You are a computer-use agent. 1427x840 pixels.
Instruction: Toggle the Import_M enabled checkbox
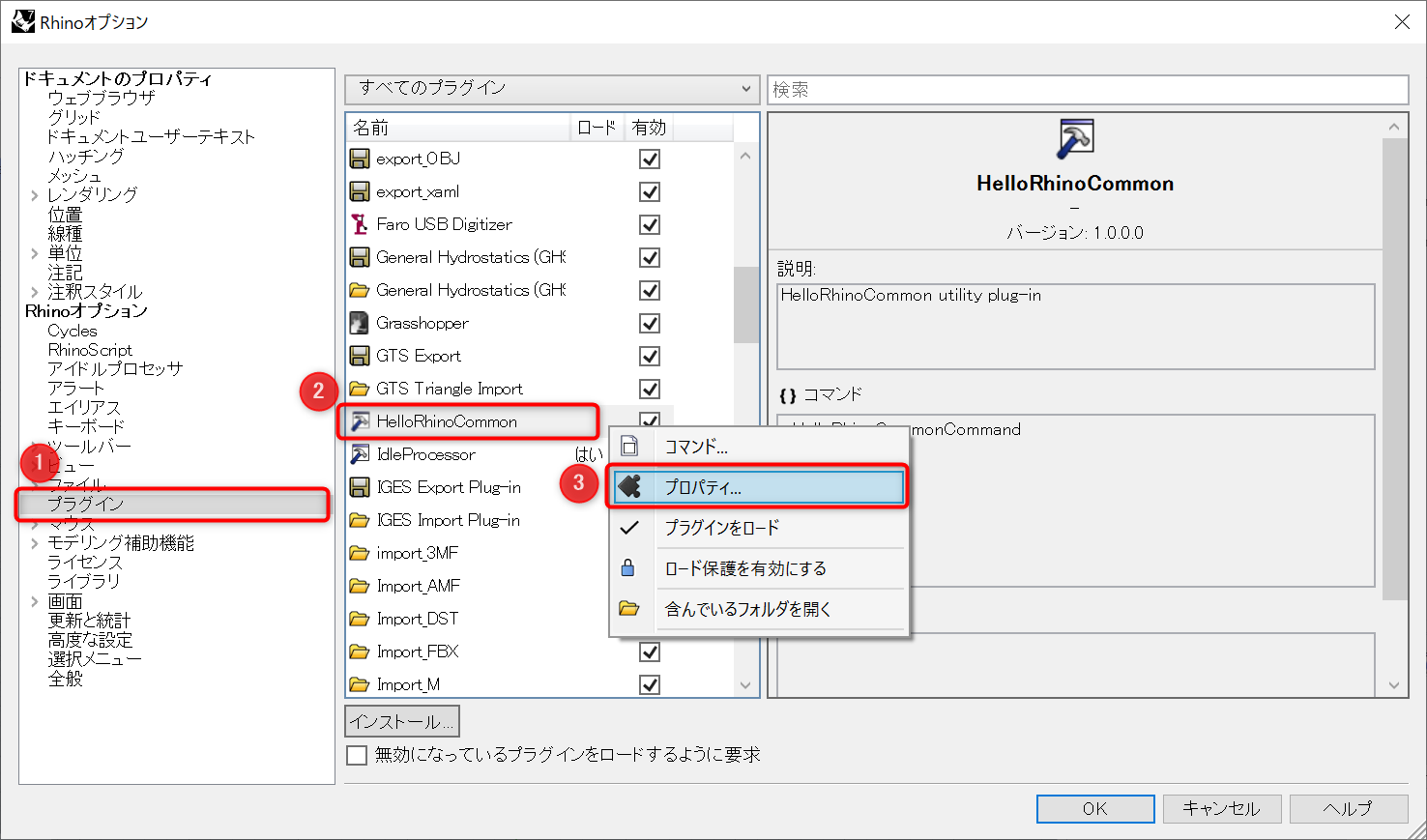tap(650, 684)
